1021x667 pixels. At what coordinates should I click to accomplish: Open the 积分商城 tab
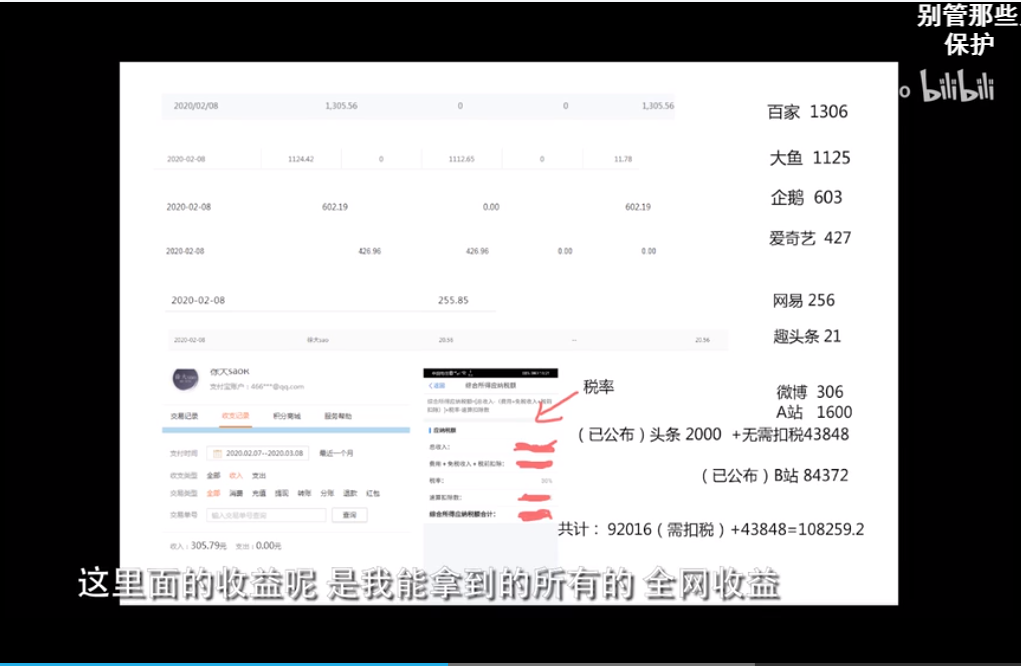[x=287, y=416]
